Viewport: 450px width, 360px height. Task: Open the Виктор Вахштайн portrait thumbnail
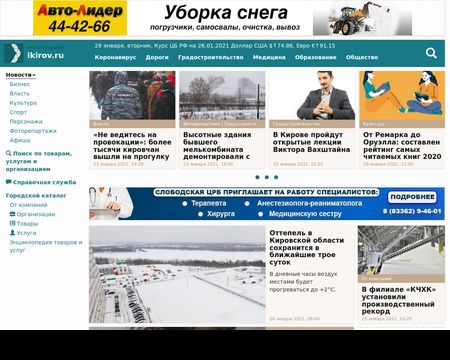(312, 95)
